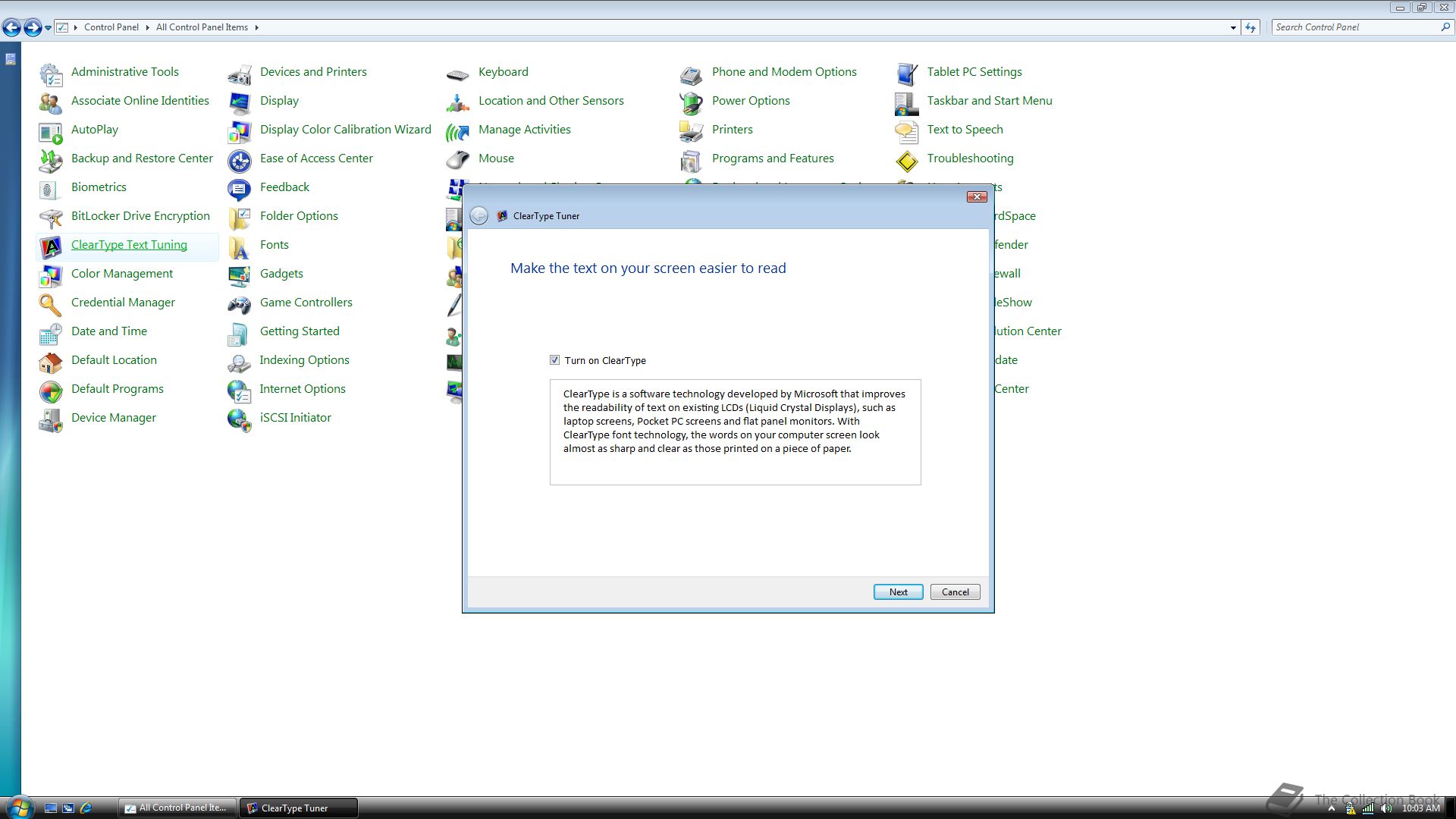This screenshot has height=819, width=1456.
Task: Open the Programs and Features link
Action: (772, 158)
